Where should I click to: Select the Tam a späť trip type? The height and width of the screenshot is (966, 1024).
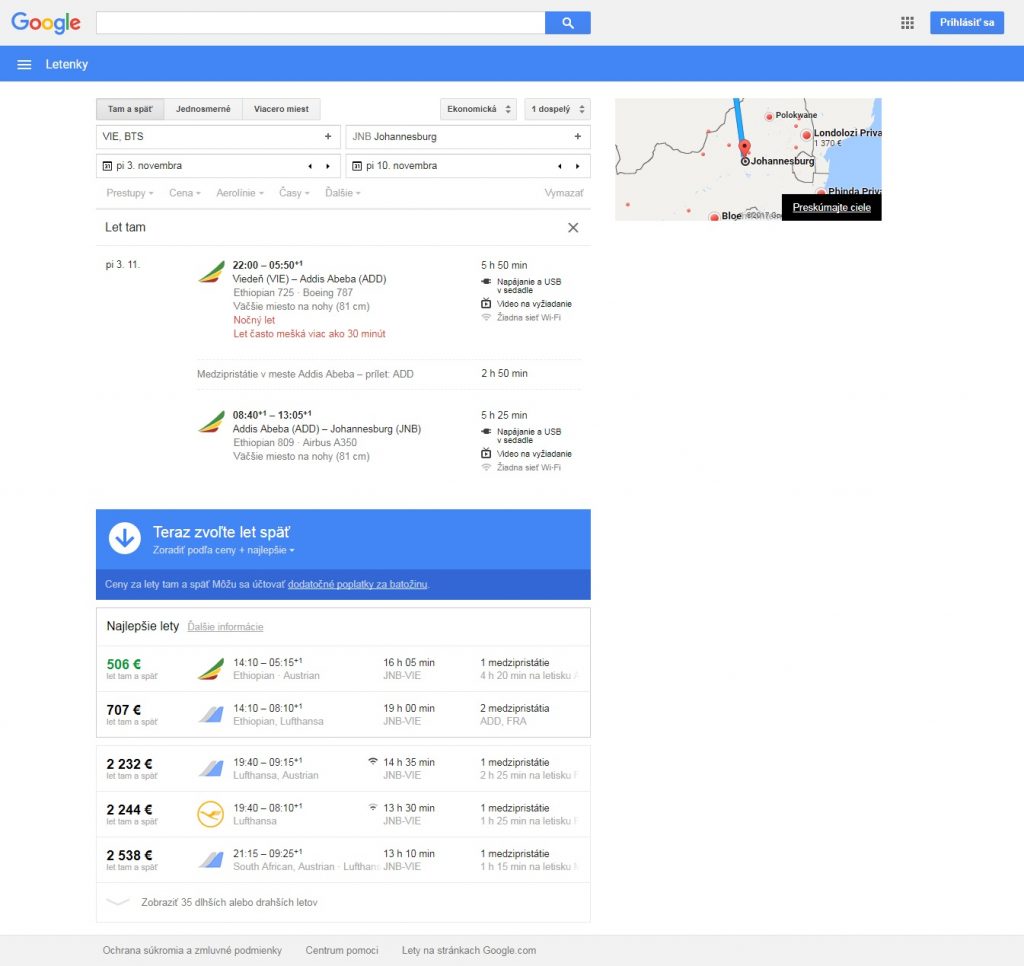130,109
